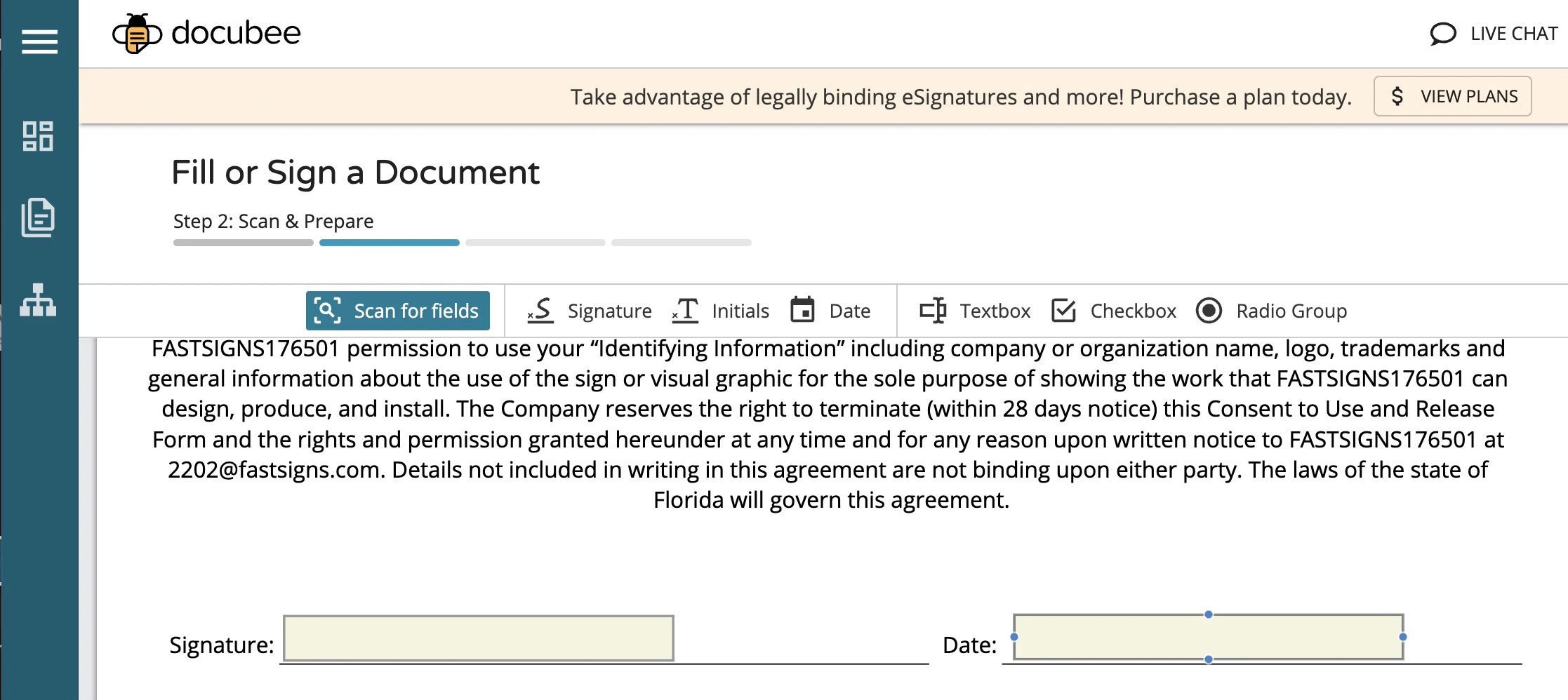Open the hamburger navigation menu
Image resolution: width=1568 pixels, height=700 pixels.
click(40, 42)
